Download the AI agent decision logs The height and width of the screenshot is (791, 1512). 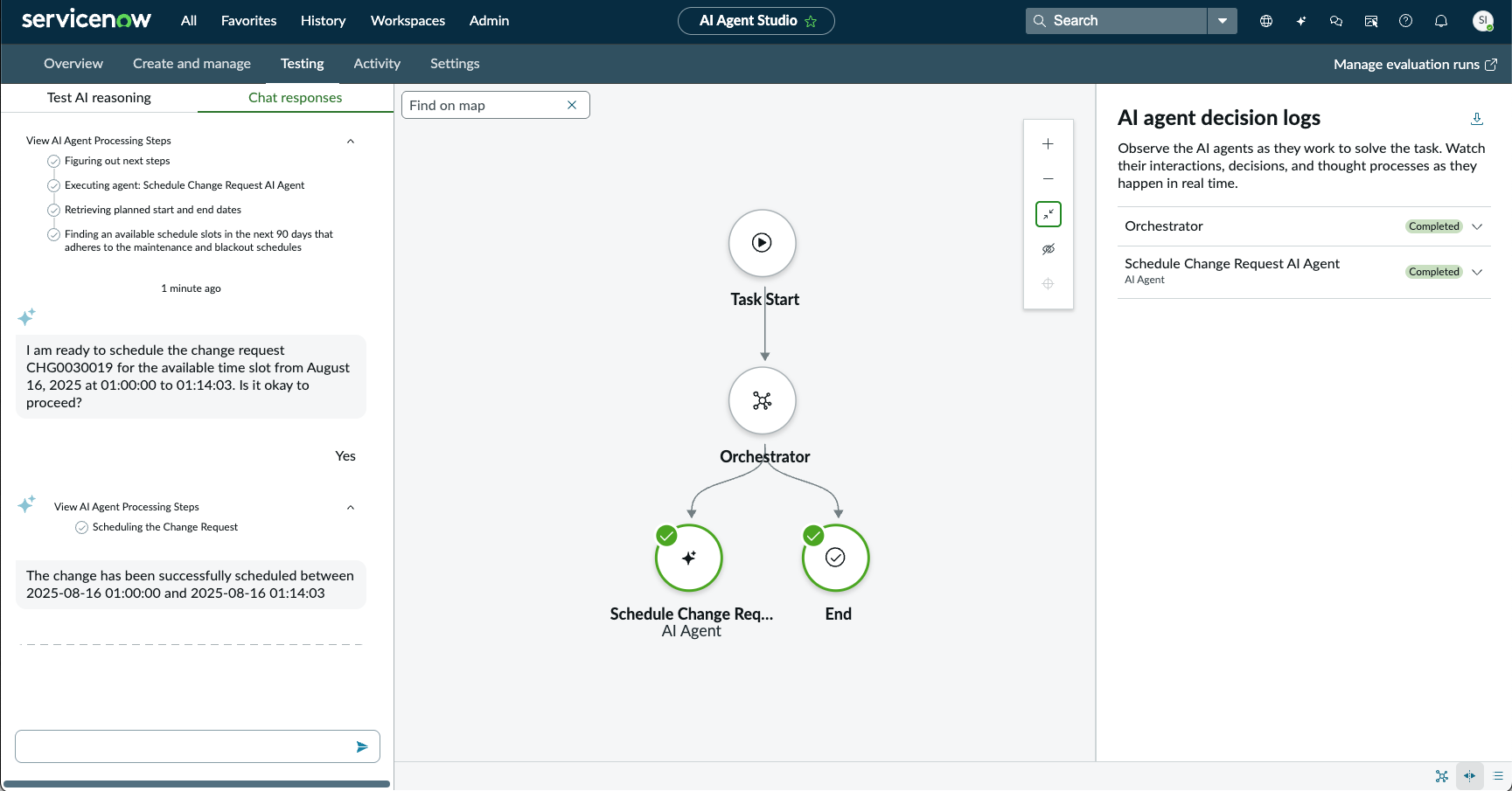point(1476,119)
